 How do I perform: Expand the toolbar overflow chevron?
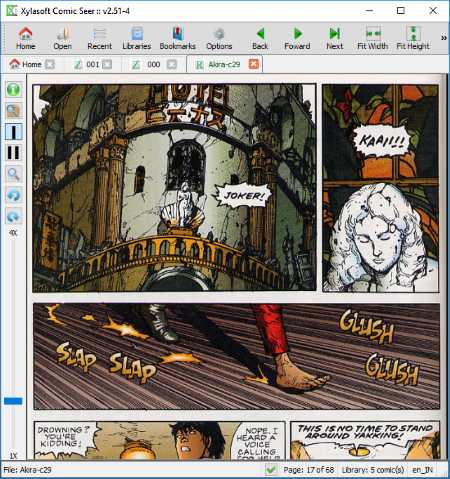[x=444, y=38]
